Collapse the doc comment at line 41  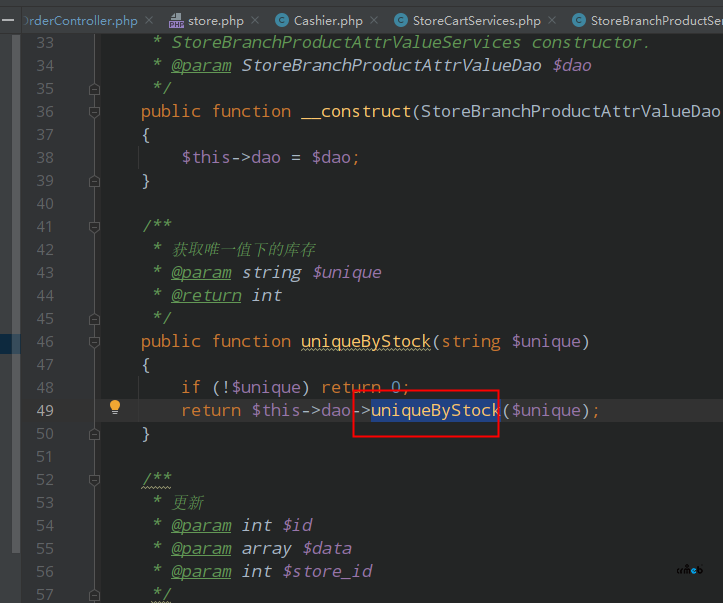[x=94, y=227]
